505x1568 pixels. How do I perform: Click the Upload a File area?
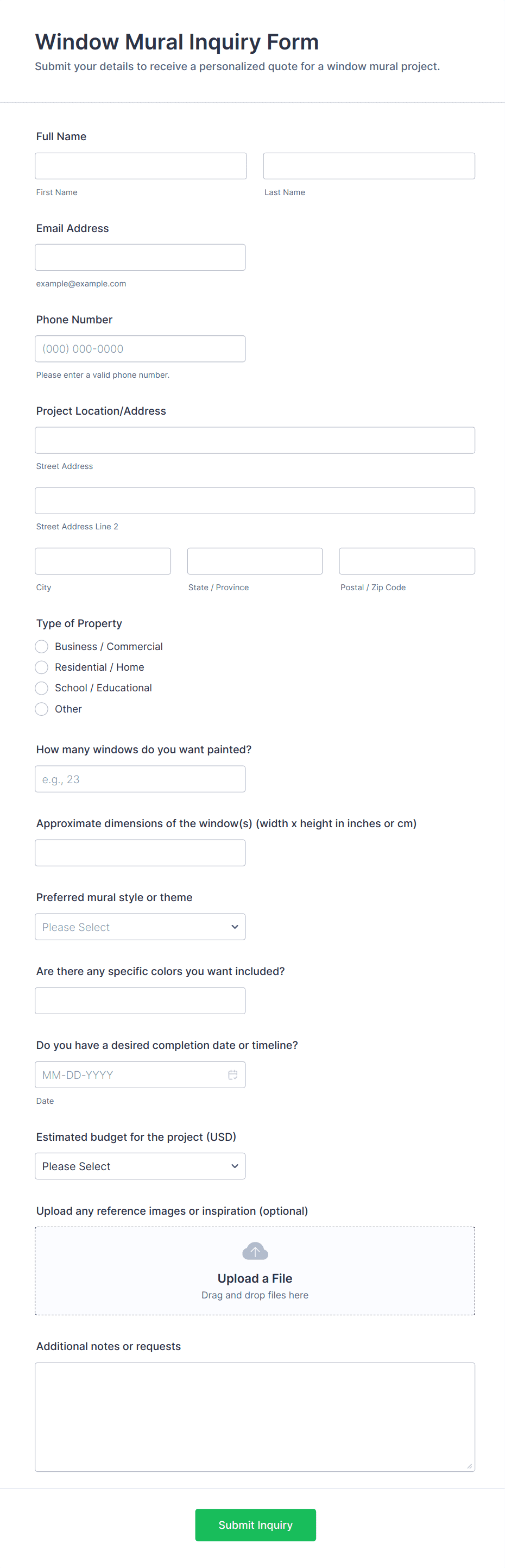(x=255, y=1278)
